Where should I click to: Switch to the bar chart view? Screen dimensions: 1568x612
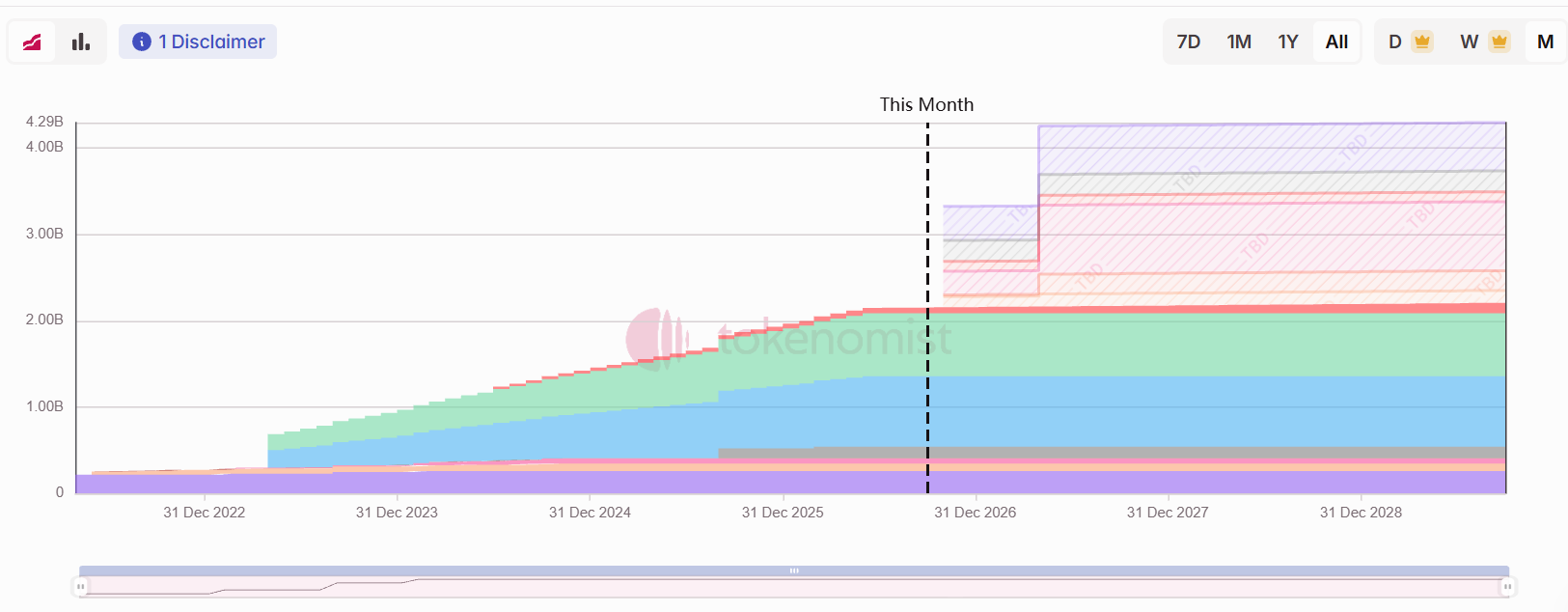pyautogui.click(x=81, y=42)
